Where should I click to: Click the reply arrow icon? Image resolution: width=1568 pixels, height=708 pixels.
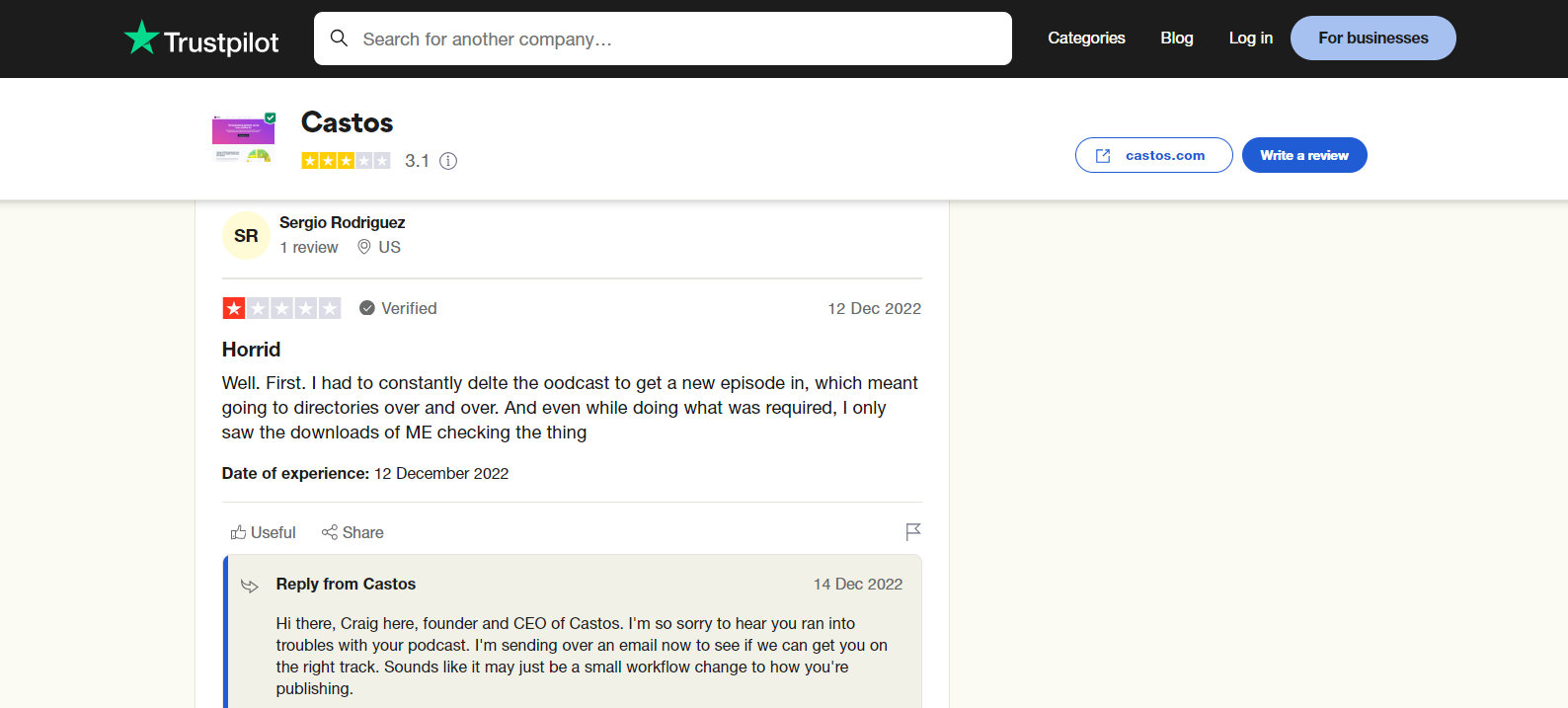coord(250,586)
